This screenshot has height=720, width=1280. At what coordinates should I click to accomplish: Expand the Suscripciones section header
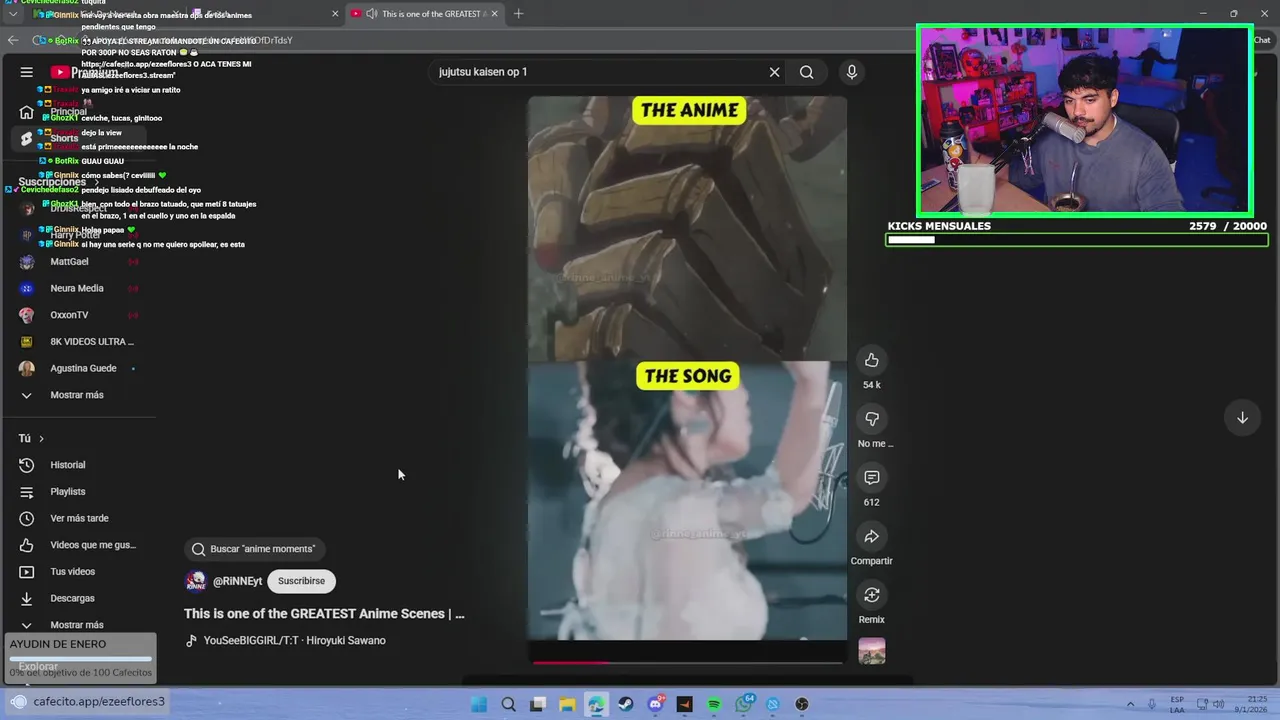pos(58,182)
